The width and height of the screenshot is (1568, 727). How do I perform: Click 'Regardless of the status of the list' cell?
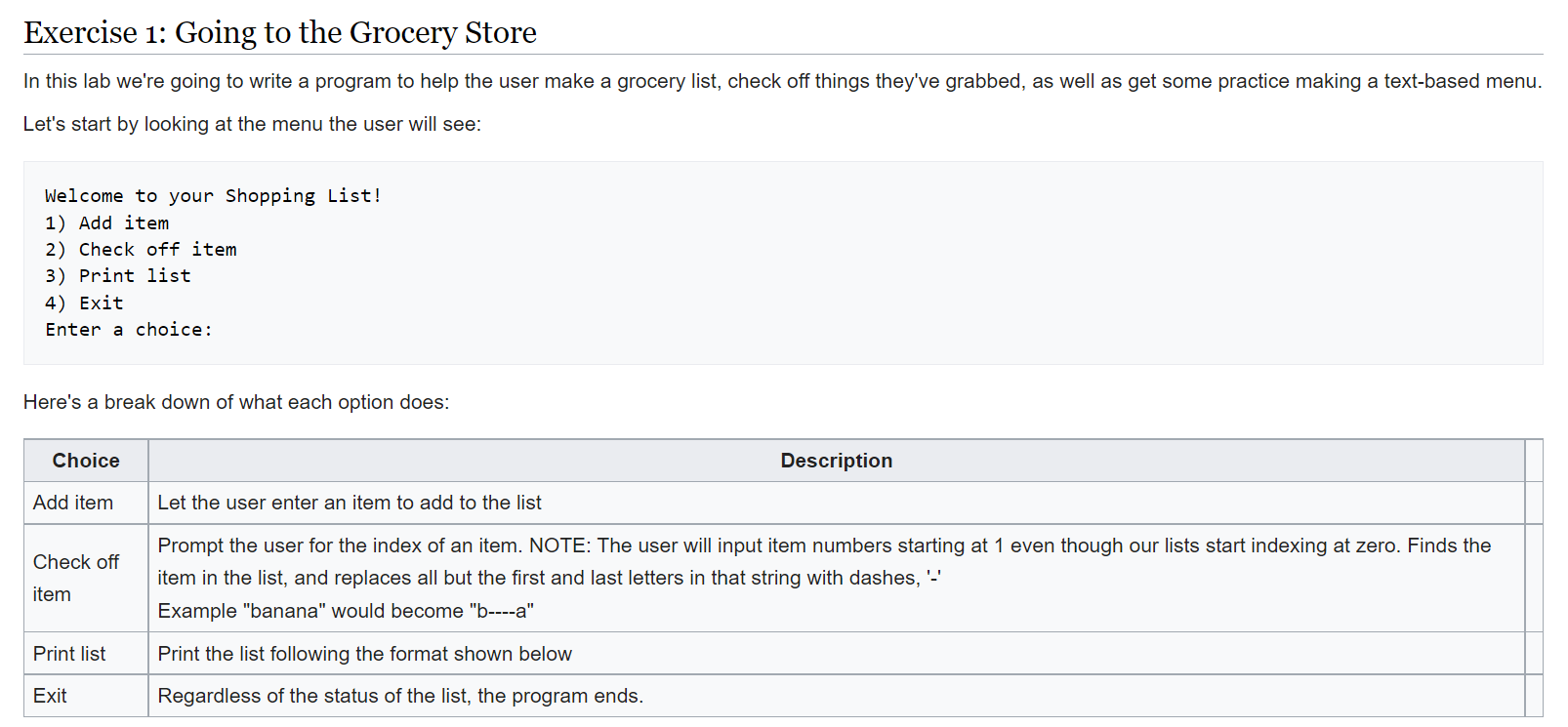(x=837, y=696)
